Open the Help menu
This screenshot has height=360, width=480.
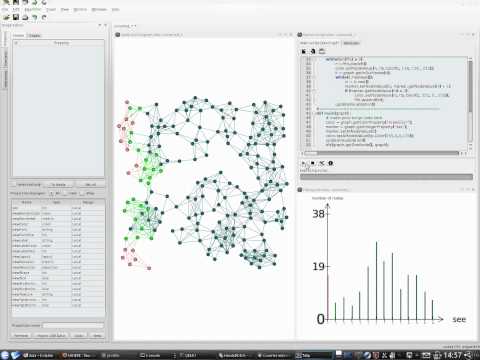coord(115,9)
